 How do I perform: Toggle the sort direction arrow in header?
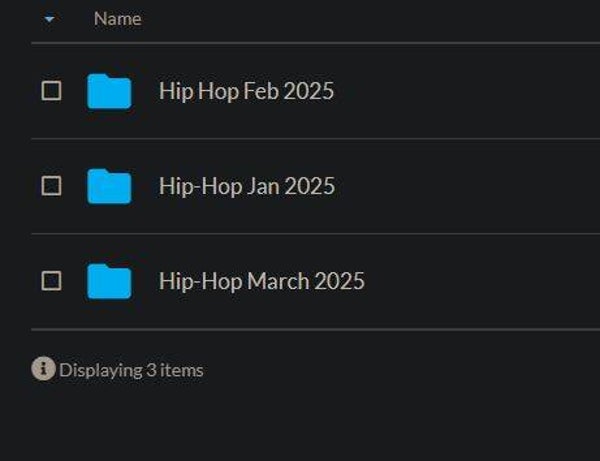pyautogui.click(x=50, y=19)
